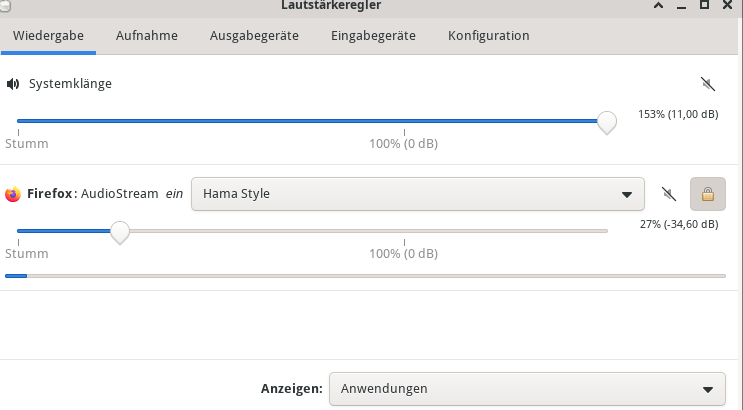This screenshot has width=743, height=410.
Task: Toggle the Firefox channel lock button
Action: 708,194
